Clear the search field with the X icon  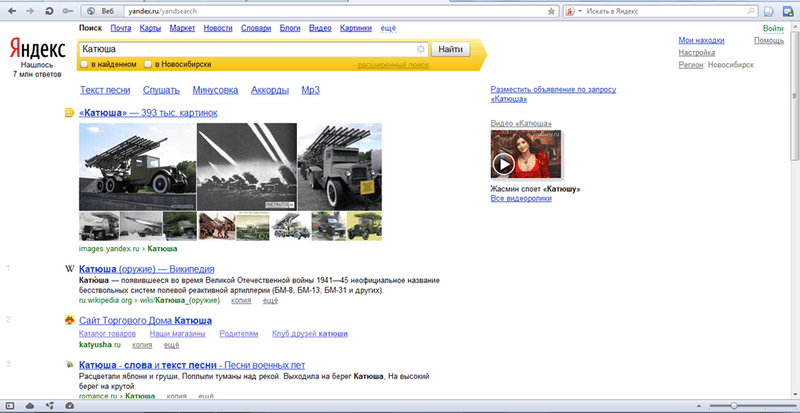(421, 49)
